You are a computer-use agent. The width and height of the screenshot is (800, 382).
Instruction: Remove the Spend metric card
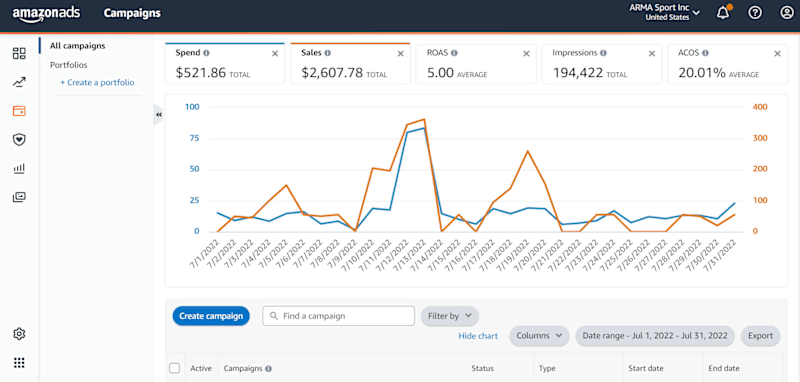275,54
